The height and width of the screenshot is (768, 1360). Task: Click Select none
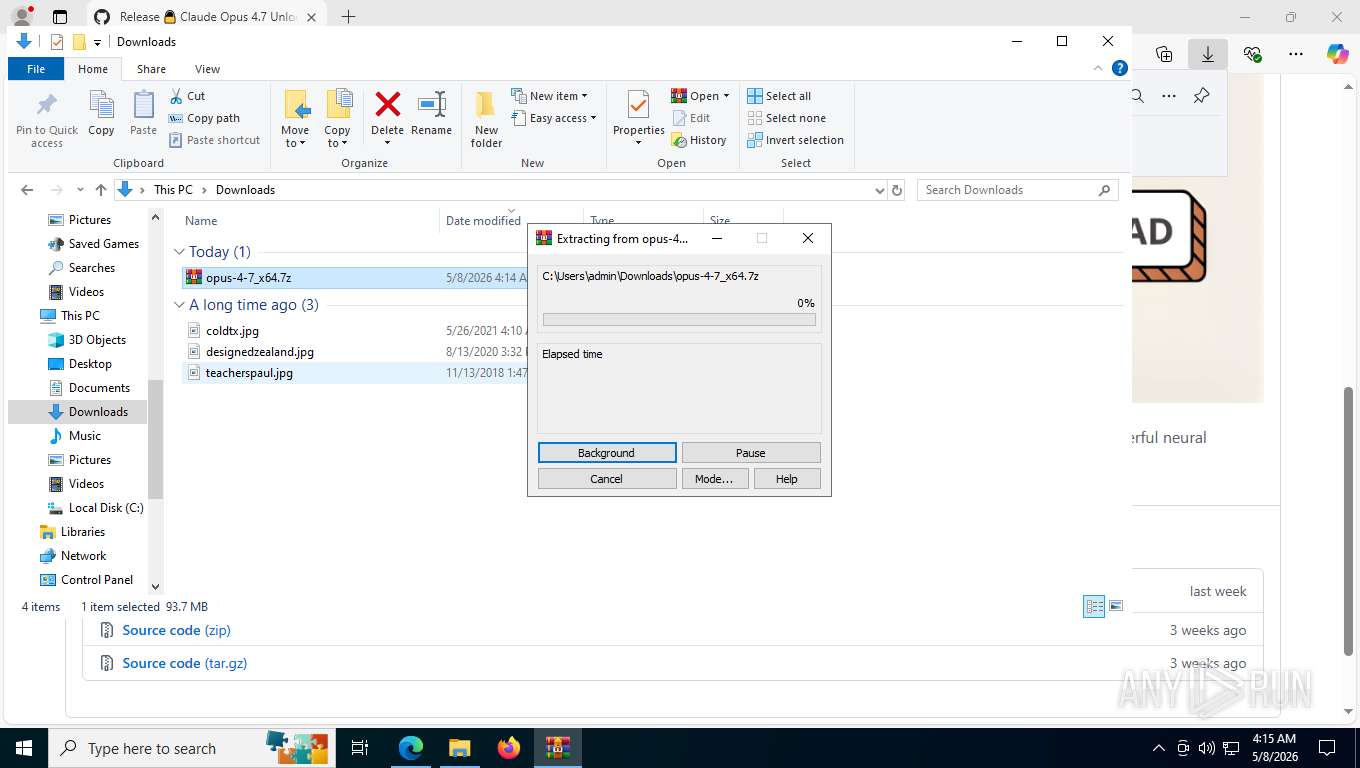pyautogui.click(x=787, y=118)
